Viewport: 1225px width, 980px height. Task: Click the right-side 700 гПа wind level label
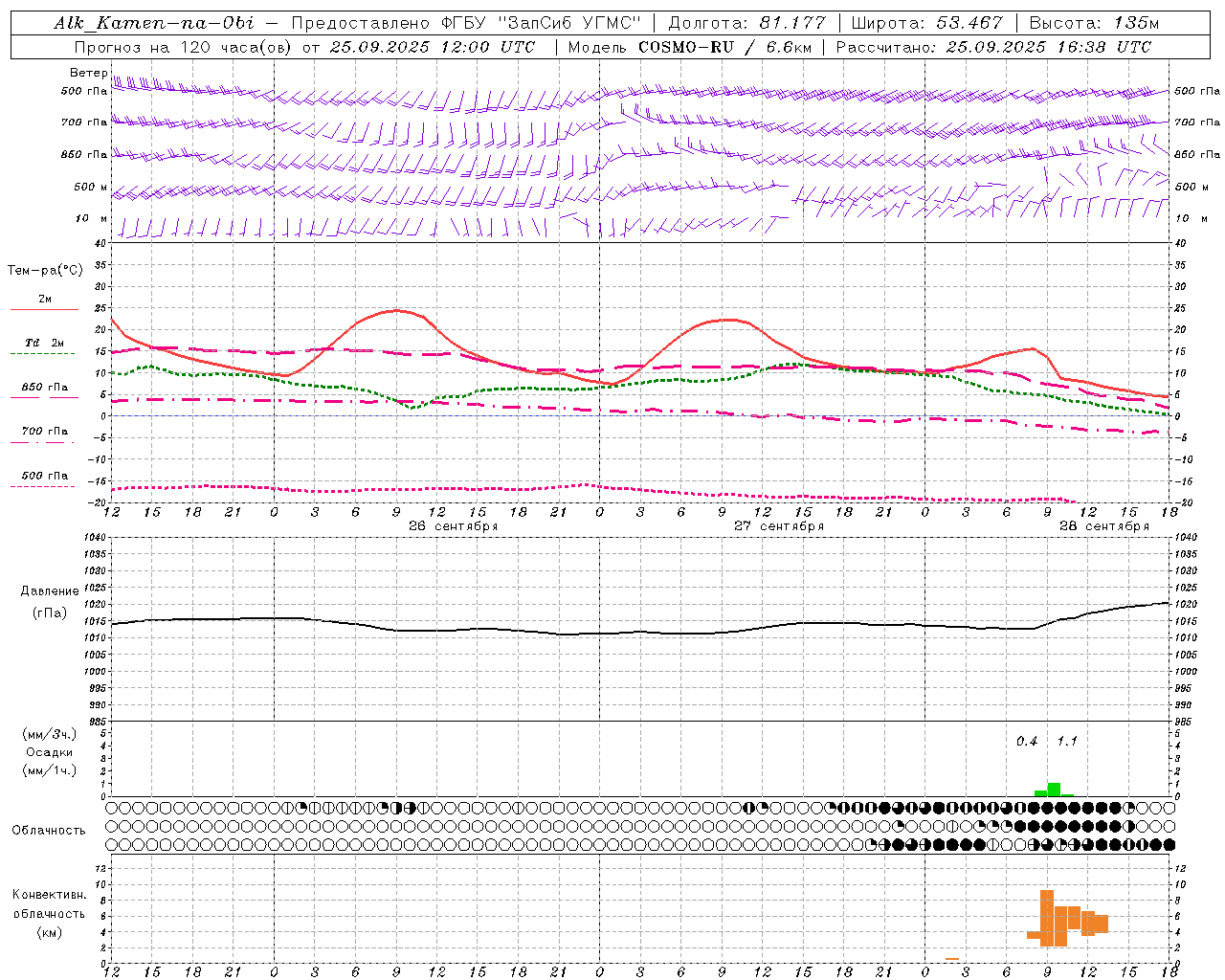1197,122
